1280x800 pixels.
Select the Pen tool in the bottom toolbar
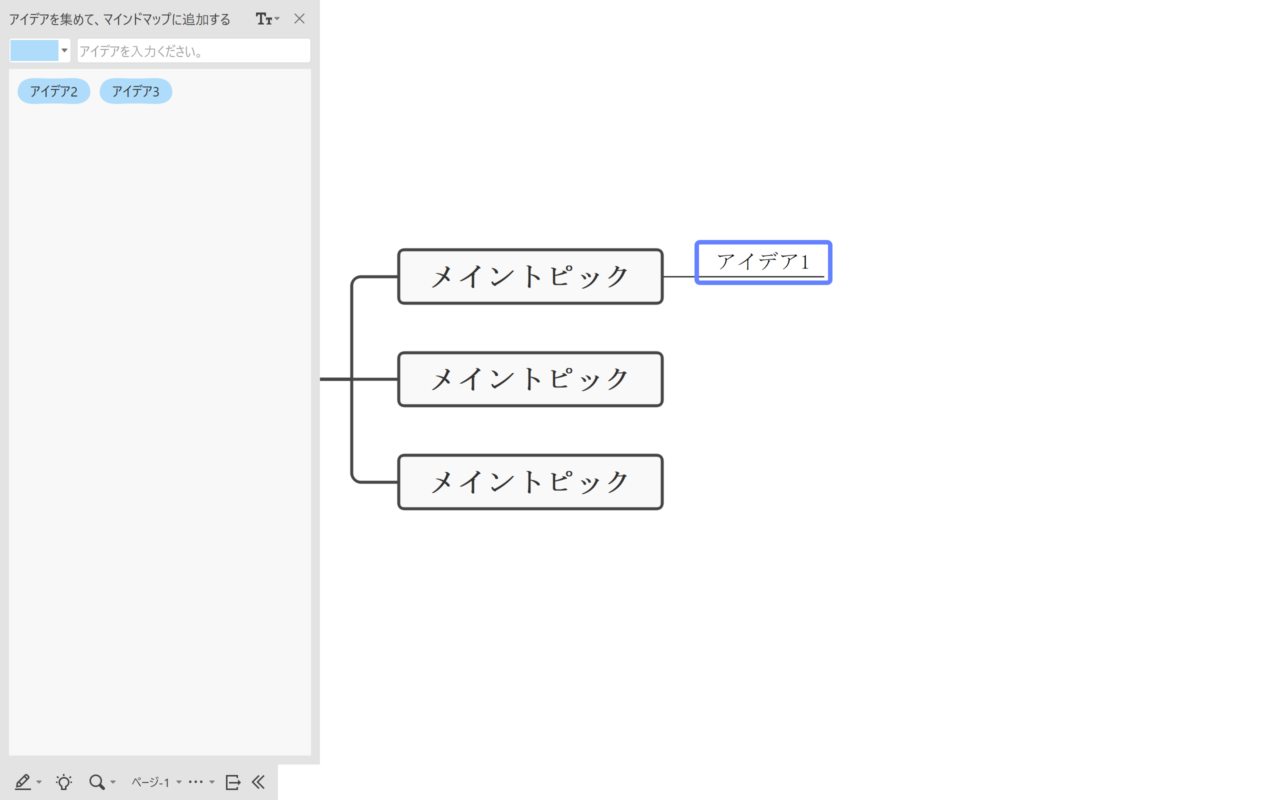[x=24, y=782]
